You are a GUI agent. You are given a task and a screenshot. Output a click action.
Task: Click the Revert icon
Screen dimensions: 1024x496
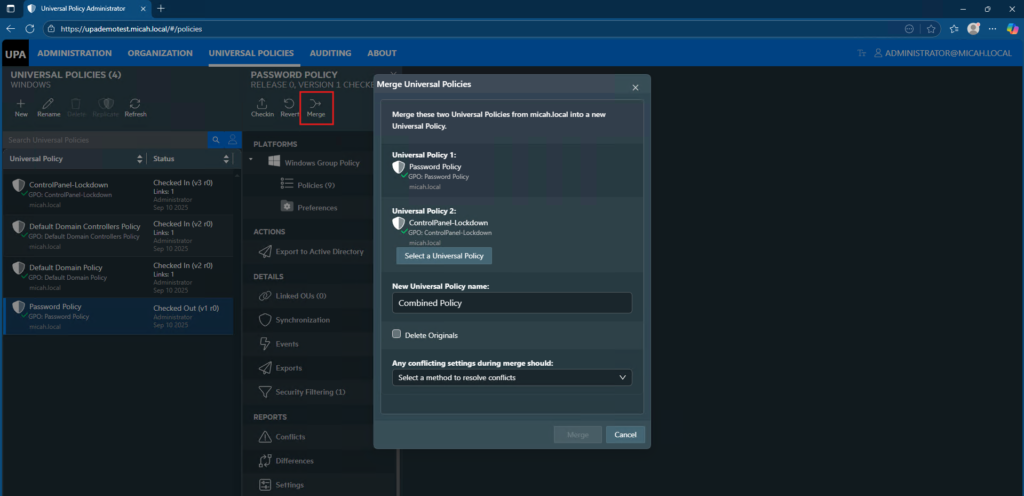(x=289, y=106)
